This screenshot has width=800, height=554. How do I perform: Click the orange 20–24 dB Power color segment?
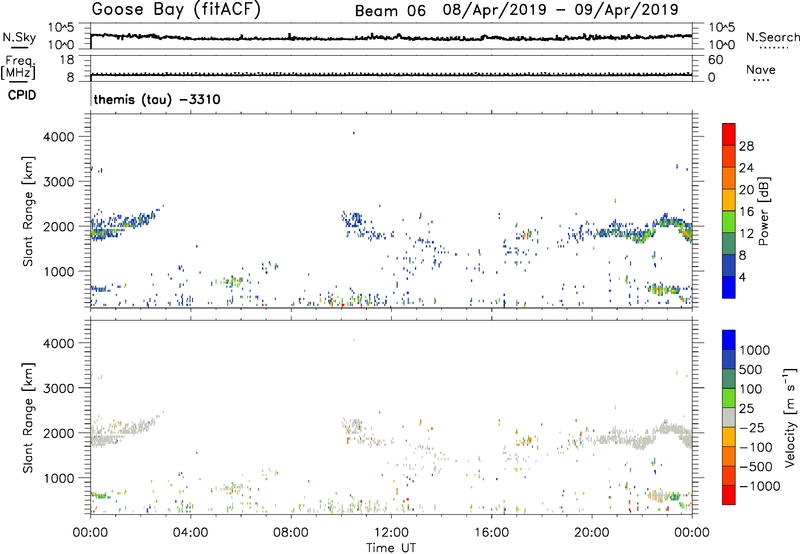729,178
